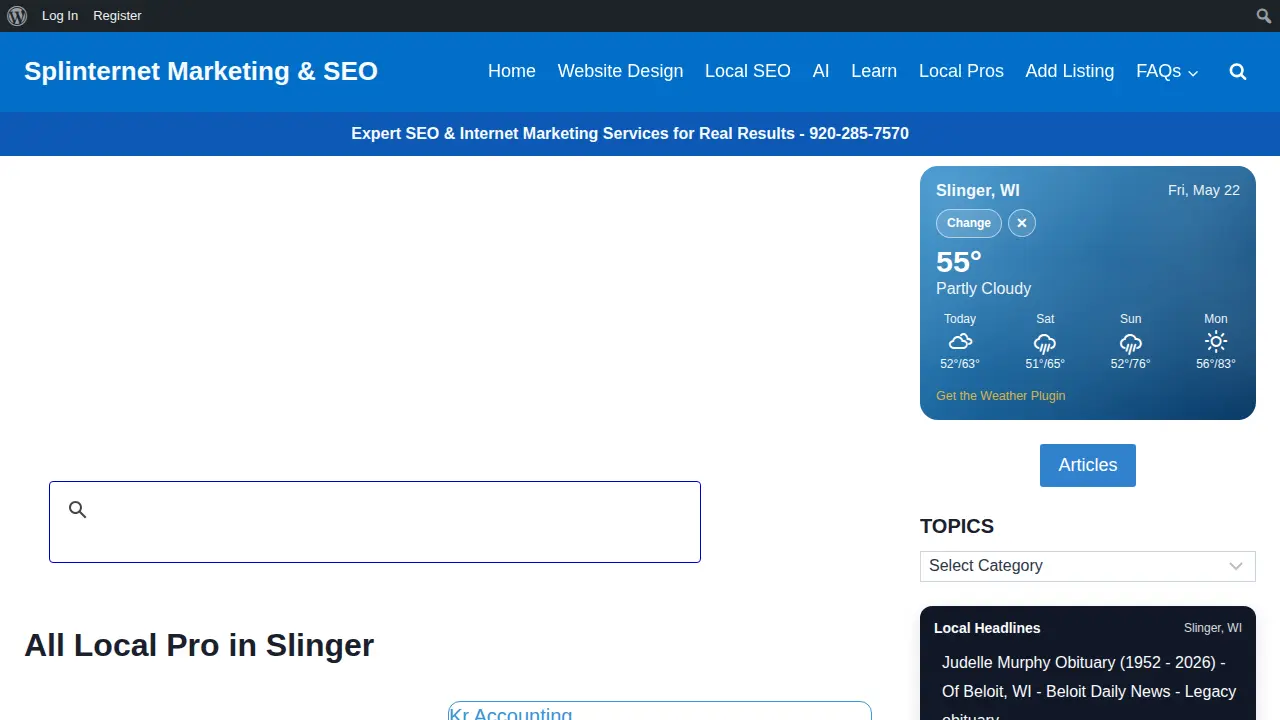Click the Fri, May 22 date text
Image resolution: width=1280 pixels, height=720 pixels.
(1204, 190)
